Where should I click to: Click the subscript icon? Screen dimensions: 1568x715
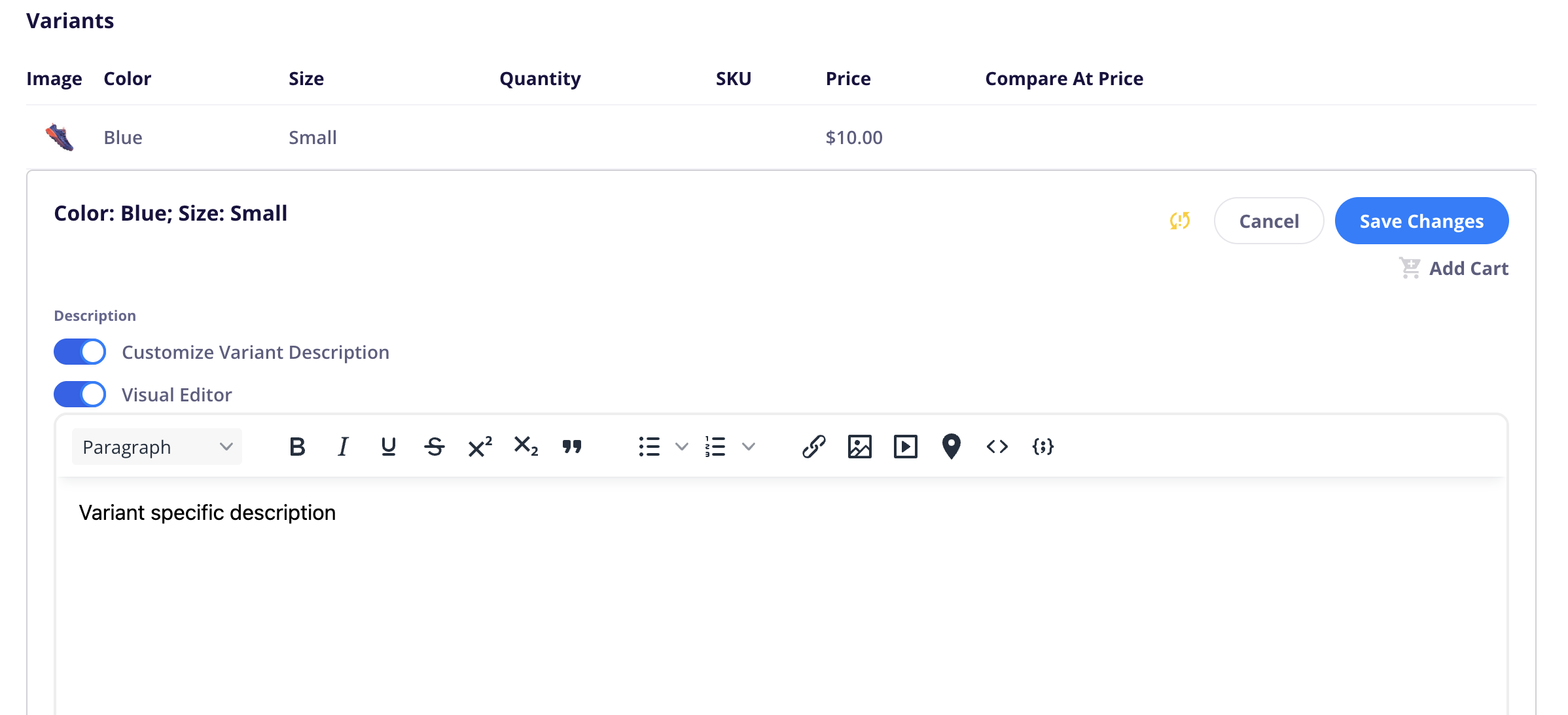[x=526, y=447]
